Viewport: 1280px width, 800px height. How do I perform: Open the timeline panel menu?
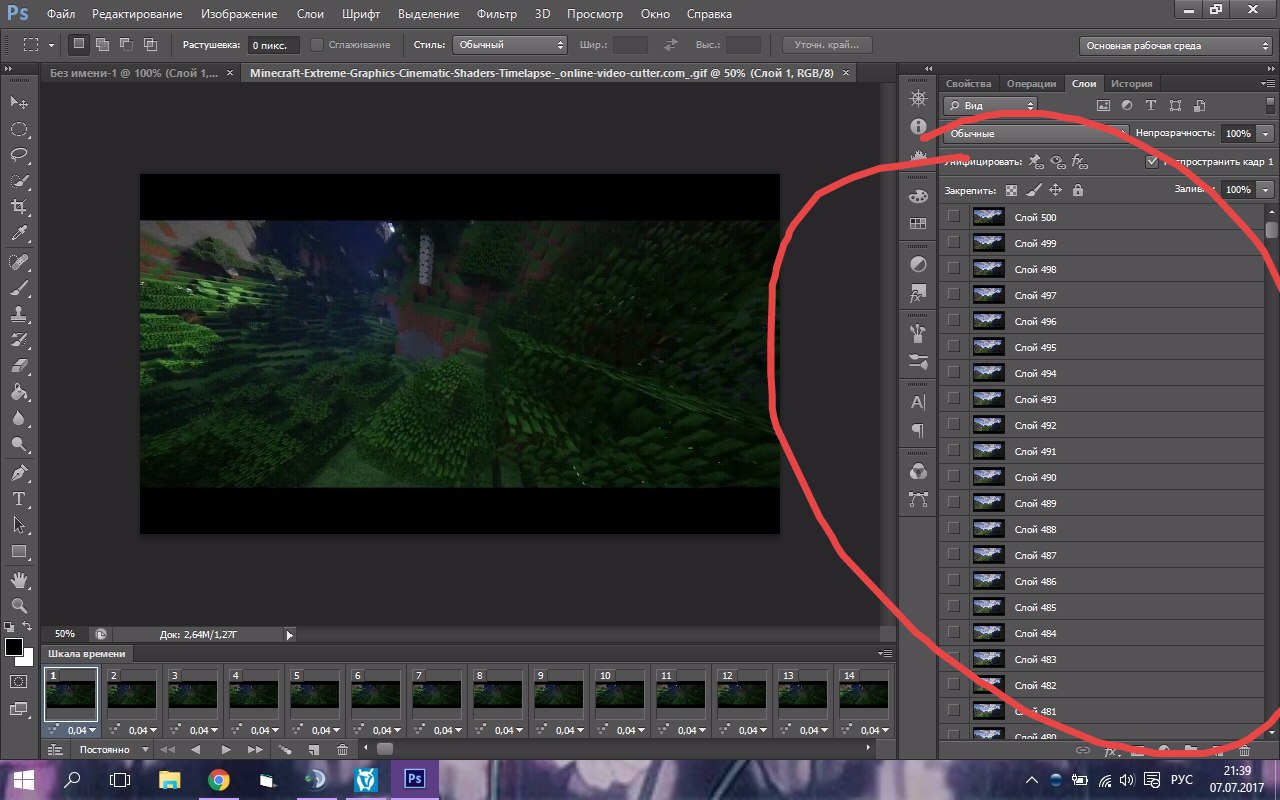point(885,653)
